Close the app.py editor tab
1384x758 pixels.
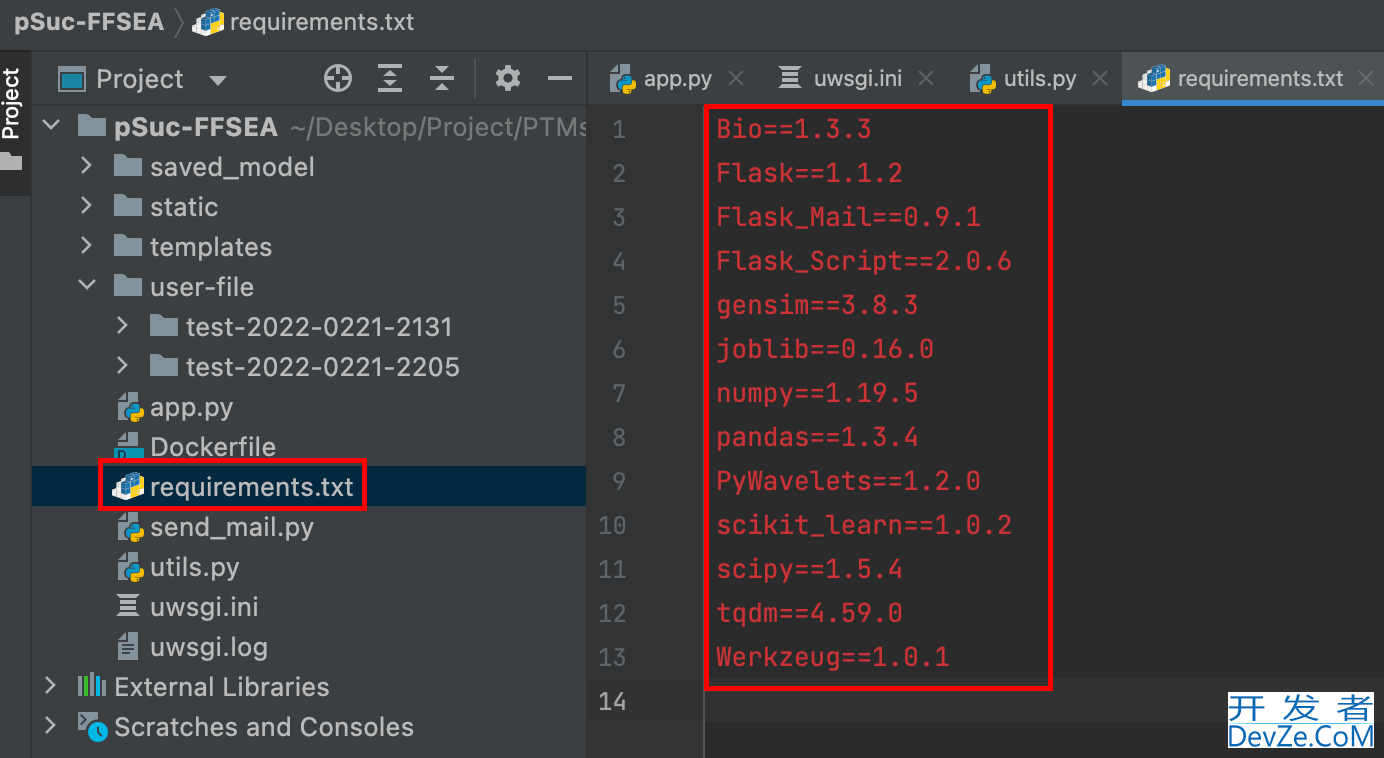coord(736,78)
